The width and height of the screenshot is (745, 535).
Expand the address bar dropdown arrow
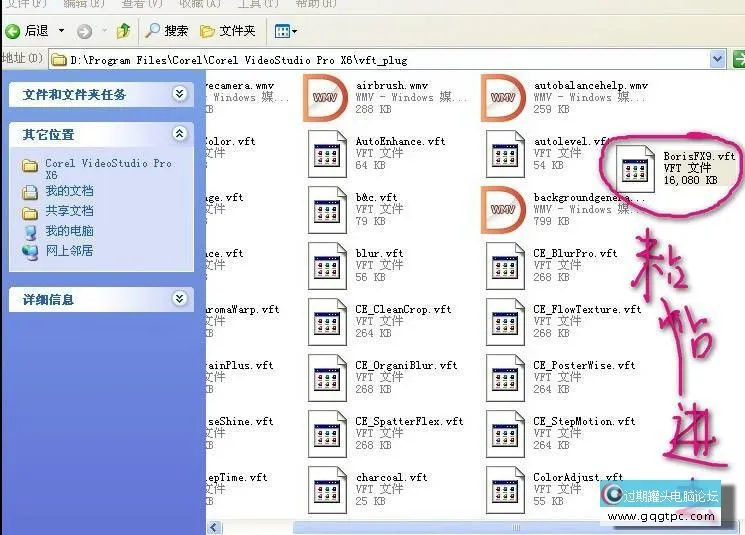point(717,59)
